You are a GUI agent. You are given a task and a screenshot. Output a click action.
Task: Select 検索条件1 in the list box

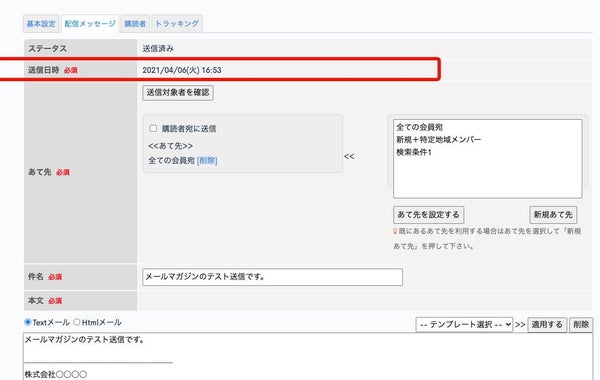click(414, 152)
